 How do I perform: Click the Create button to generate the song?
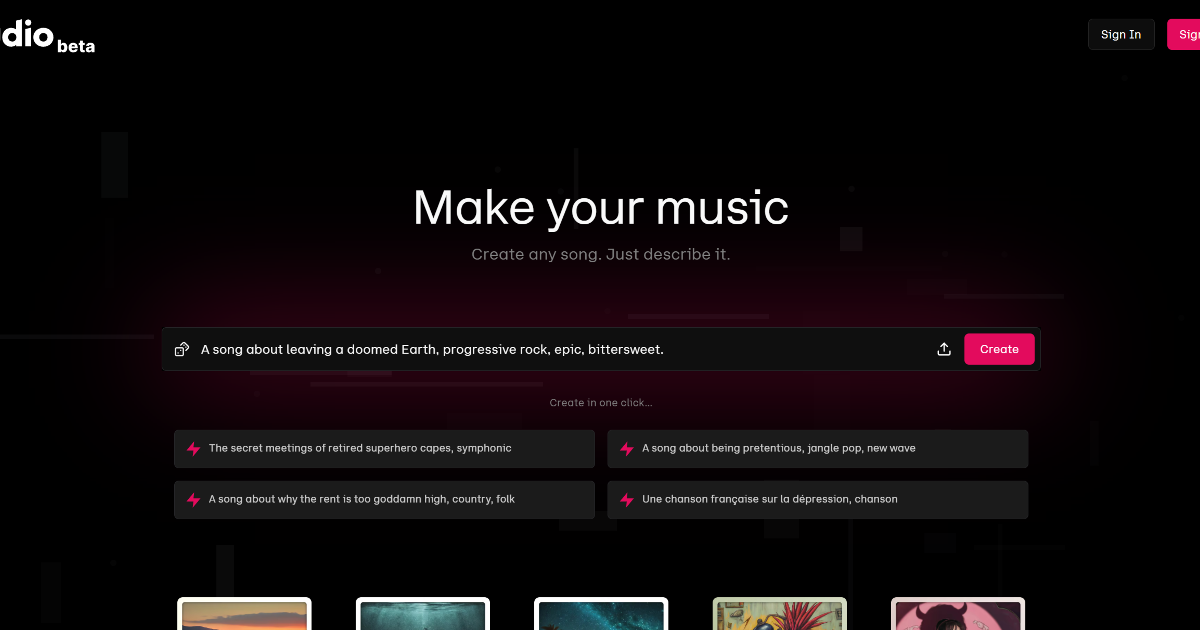click(999, 349)
